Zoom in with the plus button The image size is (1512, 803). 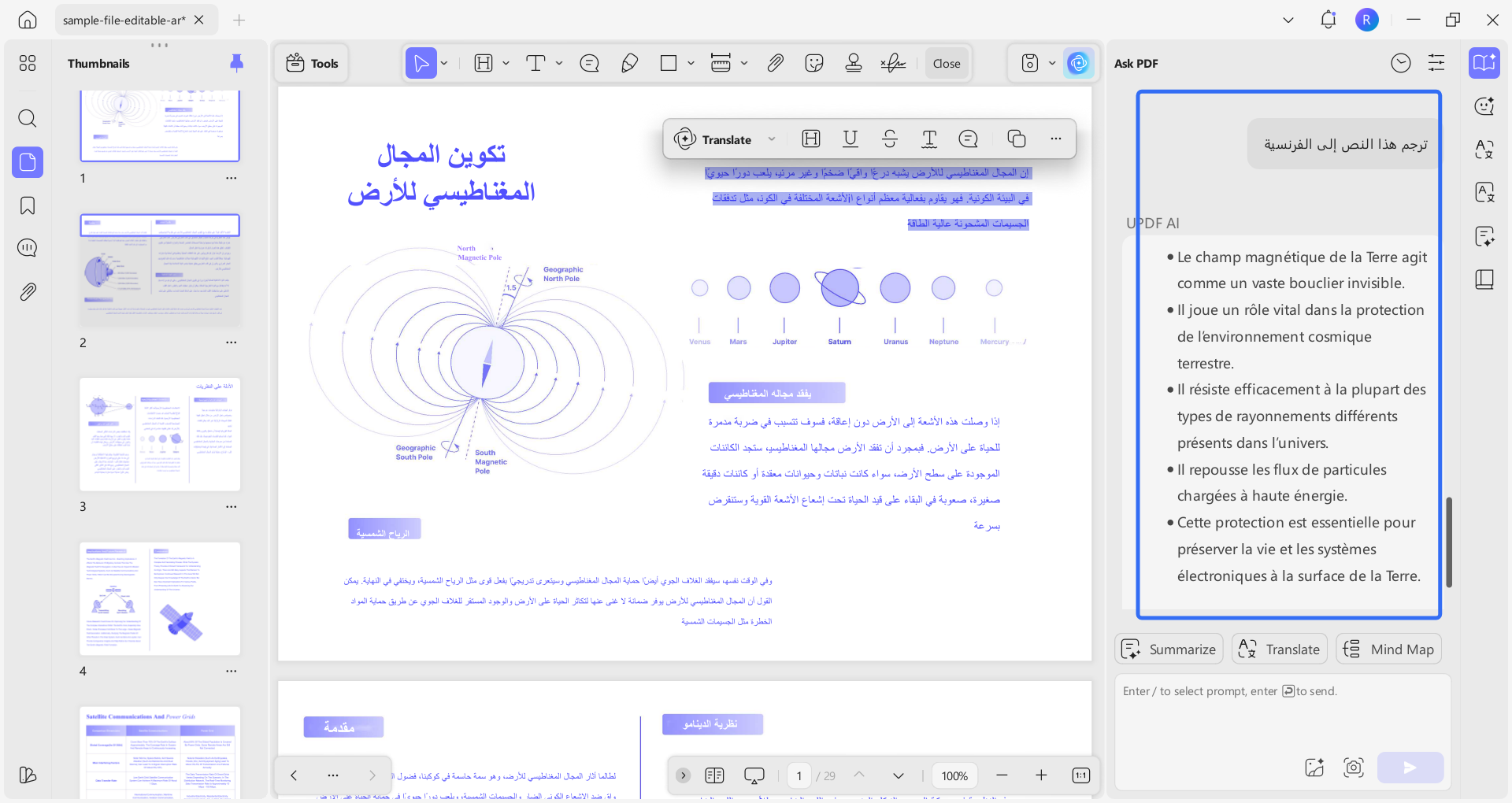coord(1041,775)
